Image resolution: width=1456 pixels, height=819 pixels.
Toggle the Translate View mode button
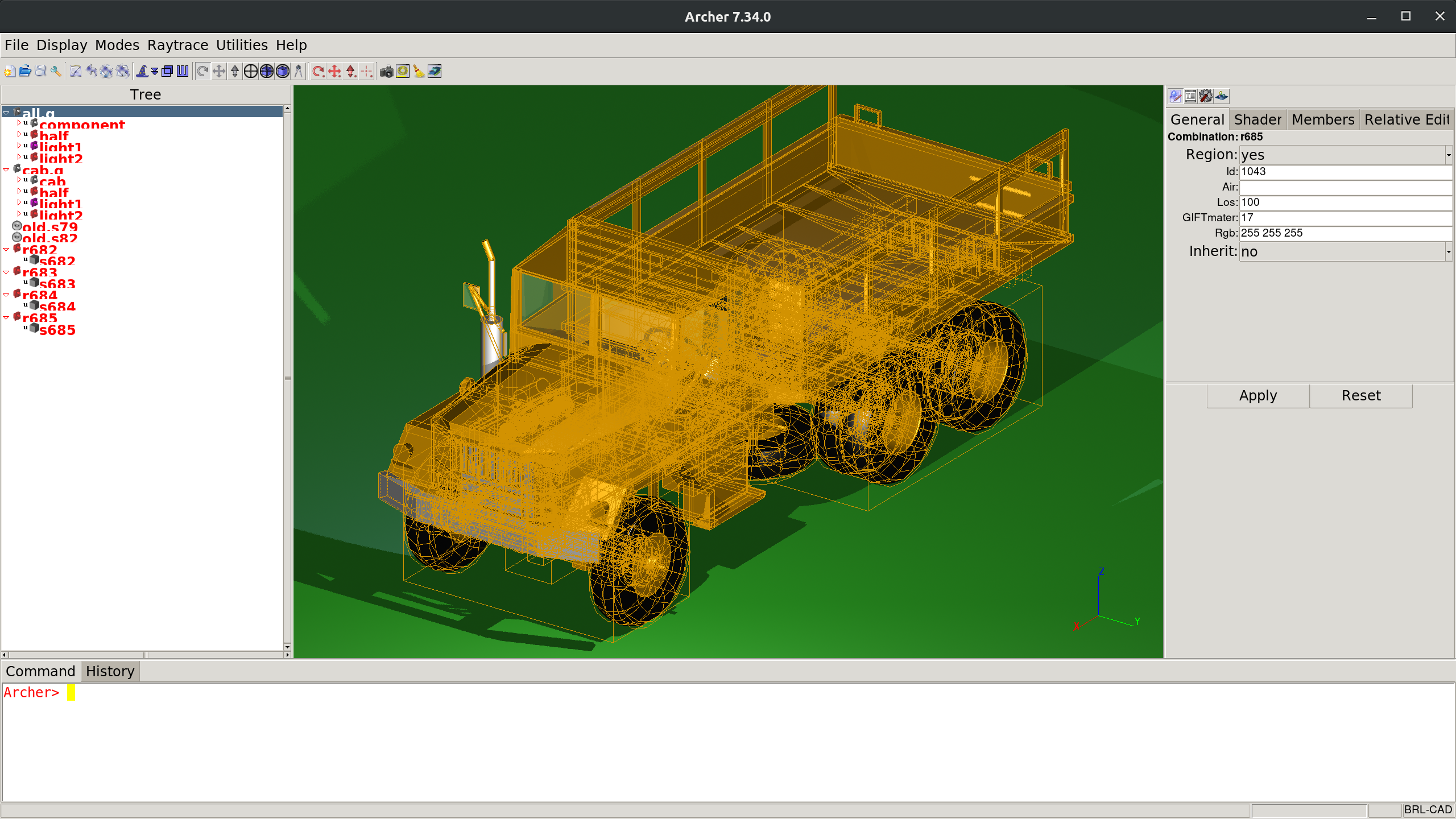click(219, 71)
